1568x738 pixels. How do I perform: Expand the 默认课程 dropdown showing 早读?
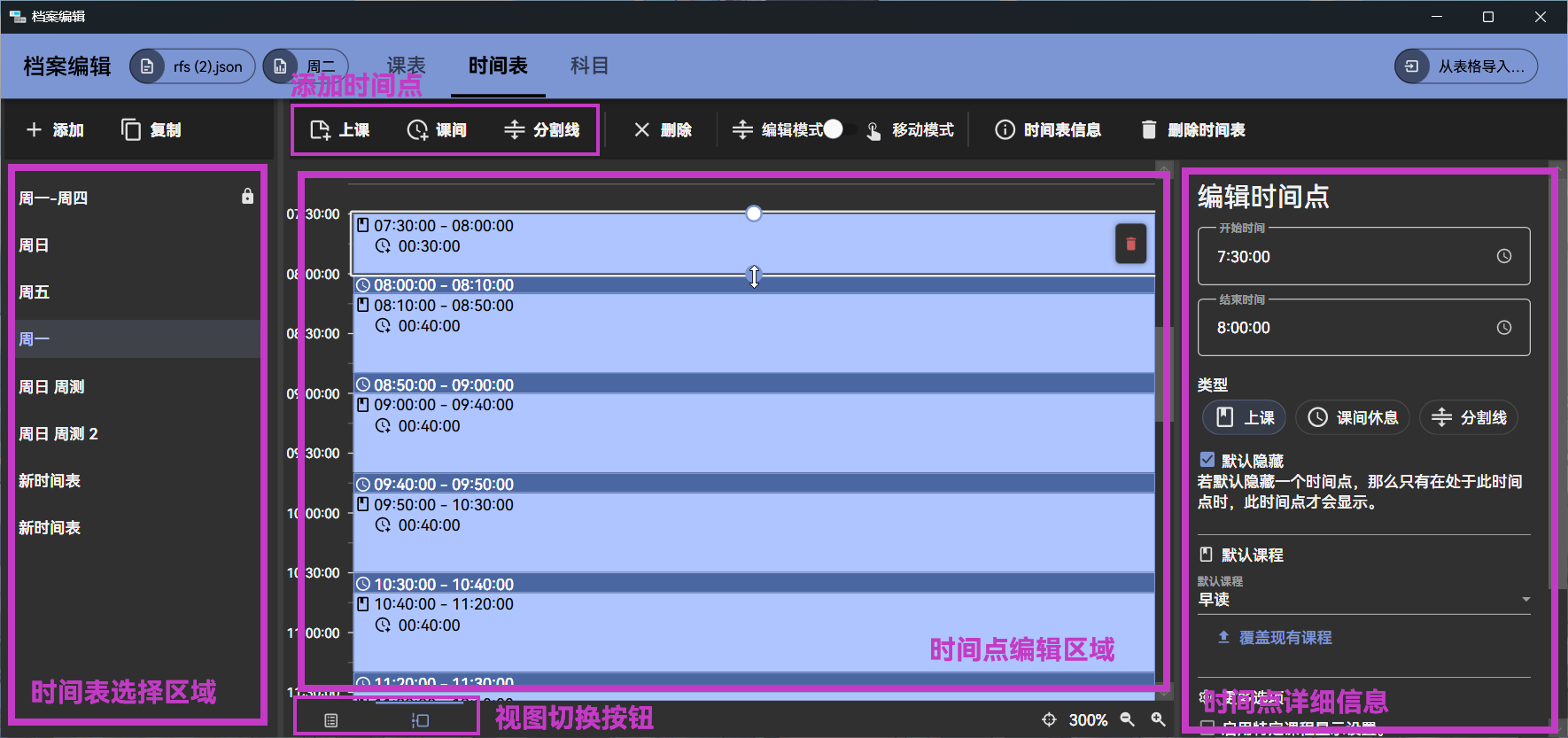pyautogui.click(x=1525, y=600)
